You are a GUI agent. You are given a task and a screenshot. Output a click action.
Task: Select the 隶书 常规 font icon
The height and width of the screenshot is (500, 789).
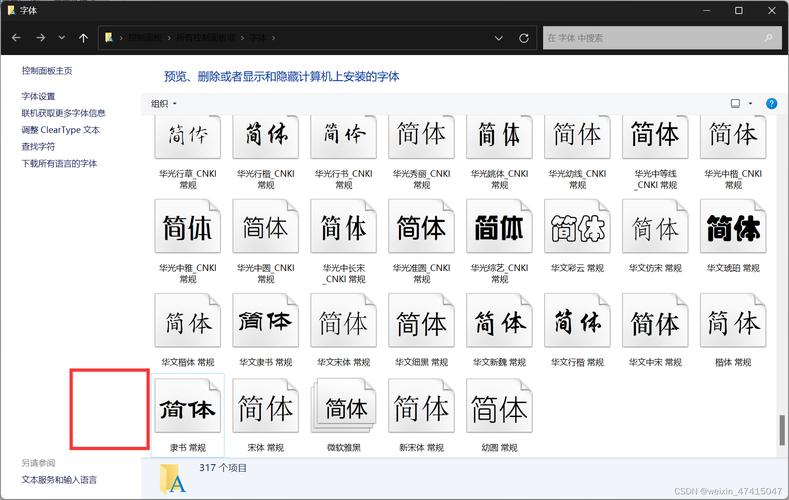pyautogui.click(x=188, y=406)
